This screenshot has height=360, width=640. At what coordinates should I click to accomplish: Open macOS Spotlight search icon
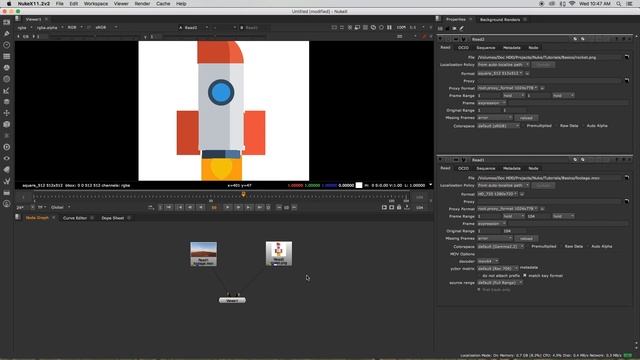tap(619, 4)
